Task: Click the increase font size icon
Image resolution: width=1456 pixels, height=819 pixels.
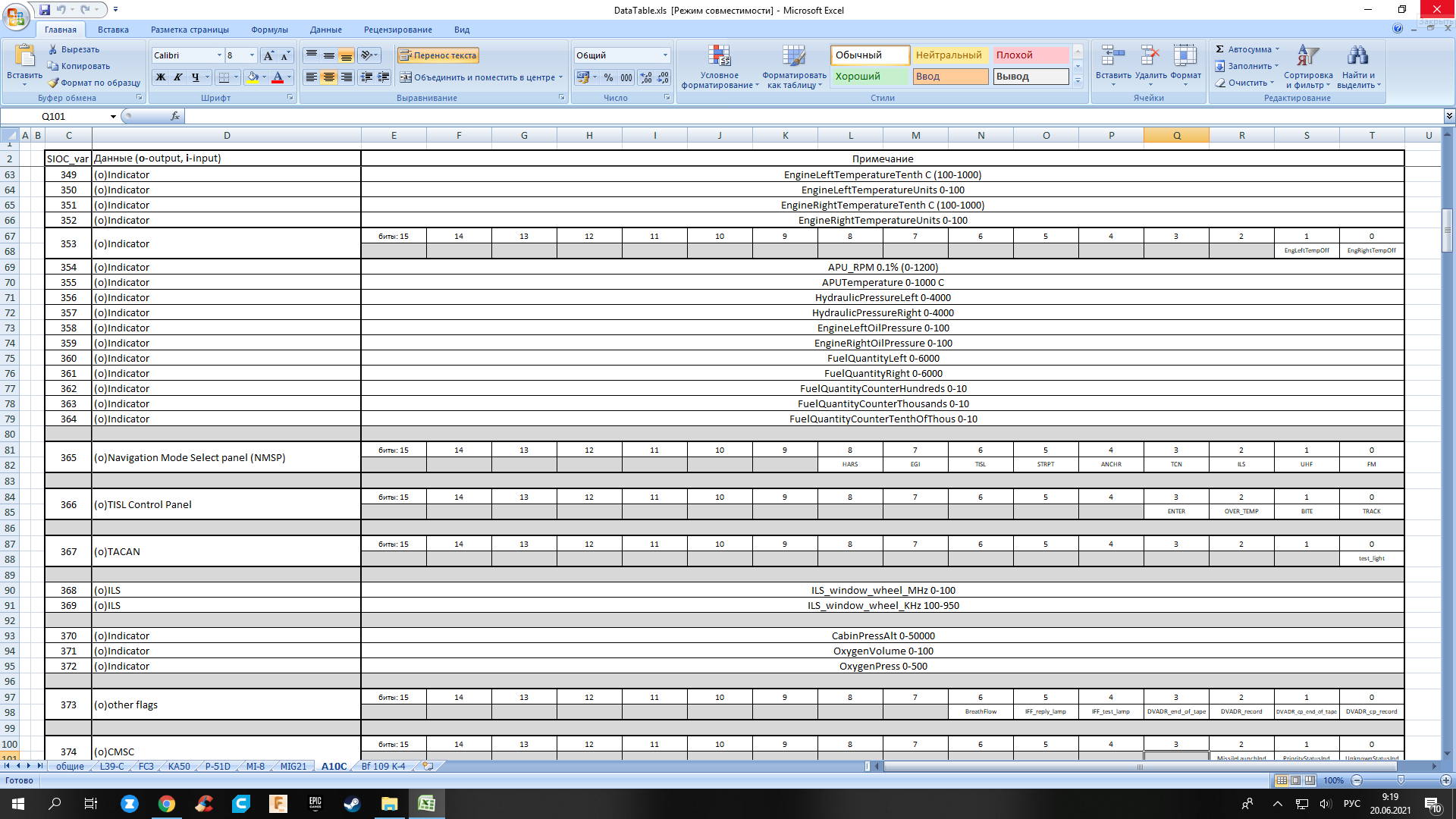Action: pos(268,55)
